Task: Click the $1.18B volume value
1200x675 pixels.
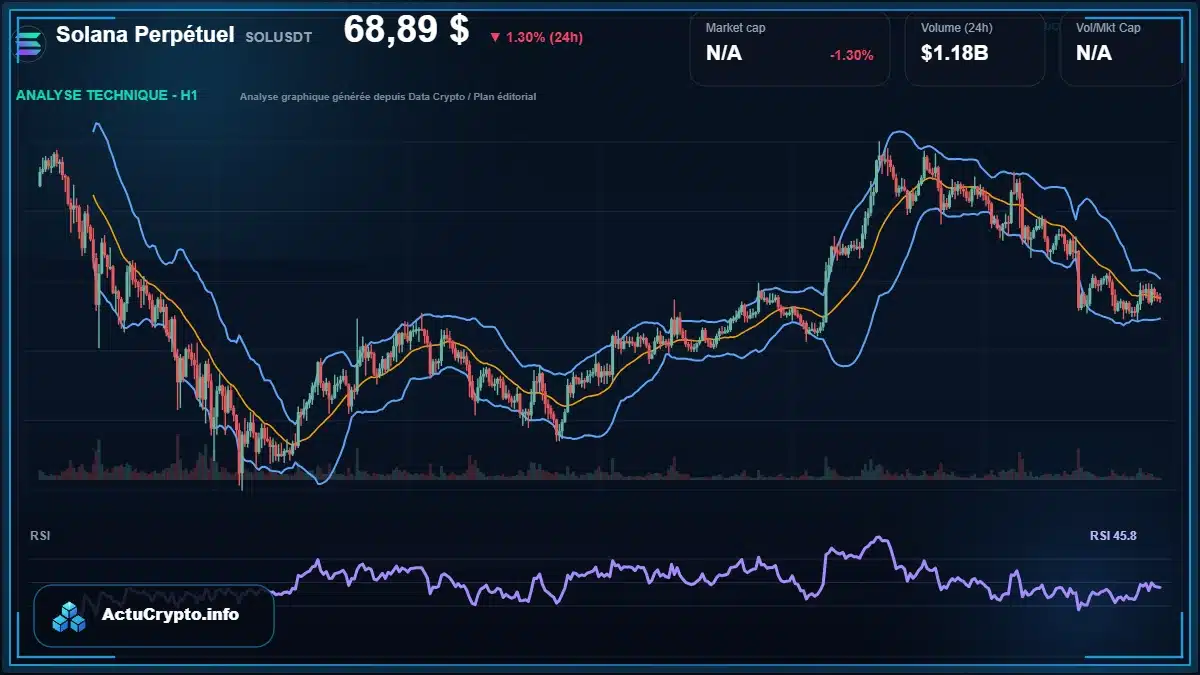Action: click(954, 53)
